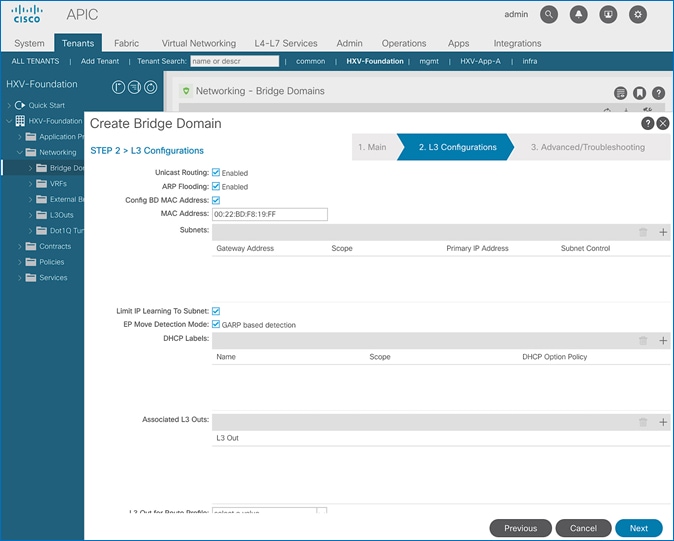Click the third circular icon beside HXV-Foundation title
Image resolution: width=674 pixels, height=541 pixels.
pyautogui.click(x=150, y=87)
